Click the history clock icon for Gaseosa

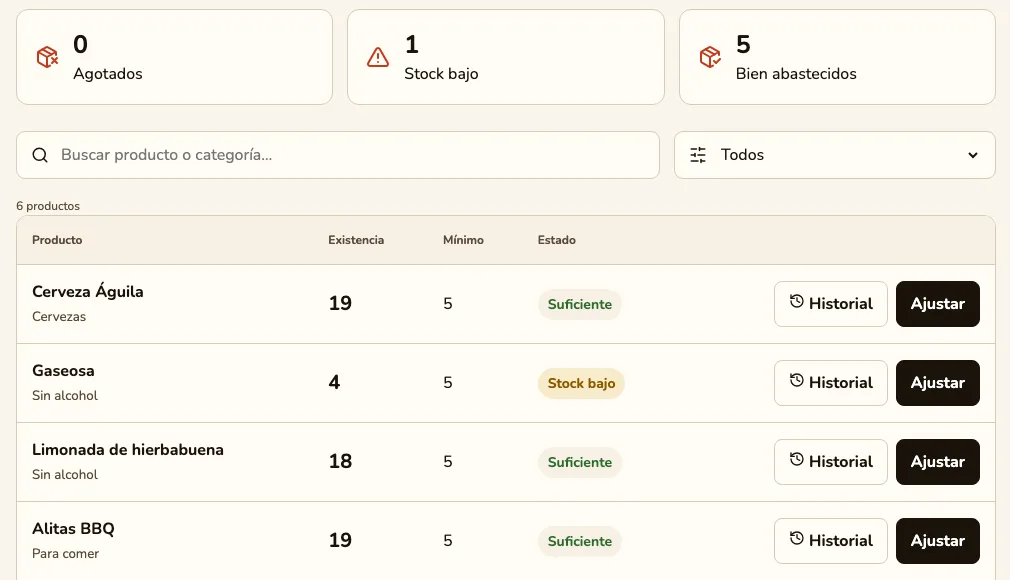[x=797, y=381]
